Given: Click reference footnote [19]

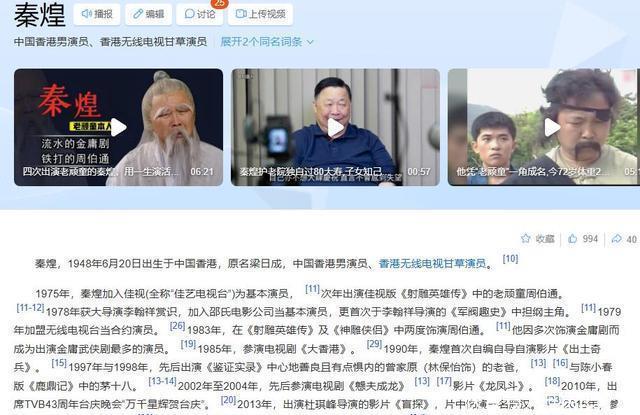Looking at the screenshot, I should click(188, 344).
